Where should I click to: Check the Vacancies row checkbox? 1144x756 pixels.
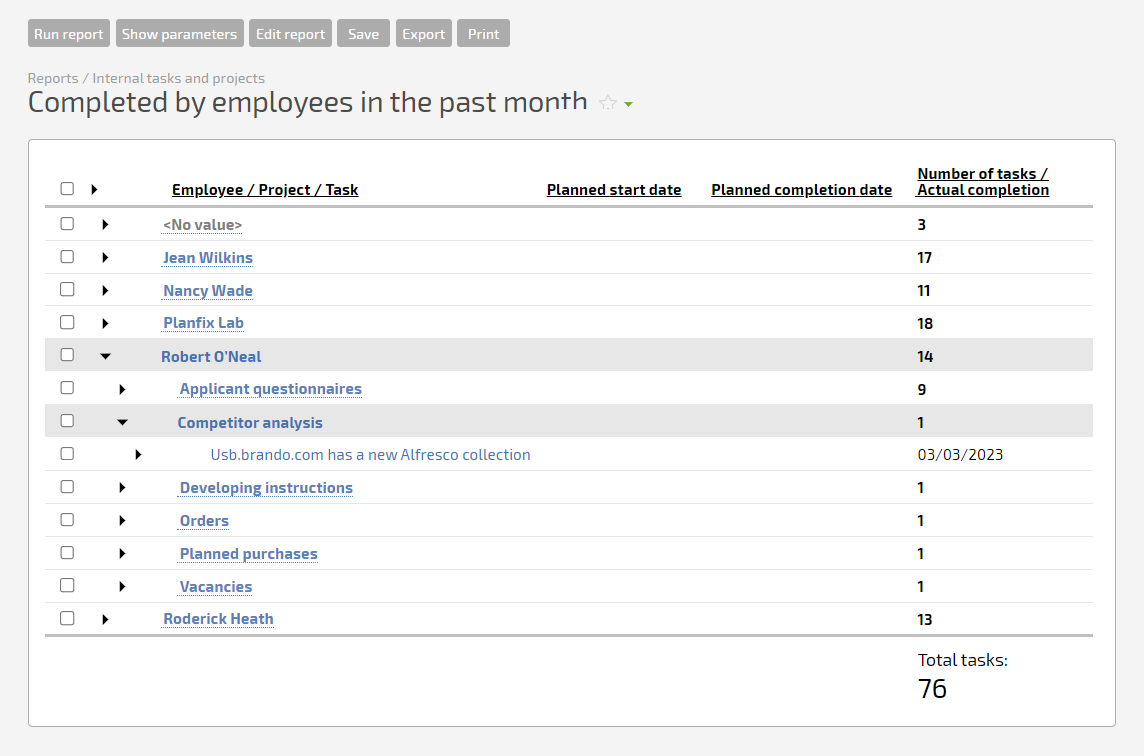tap(67, 585)
